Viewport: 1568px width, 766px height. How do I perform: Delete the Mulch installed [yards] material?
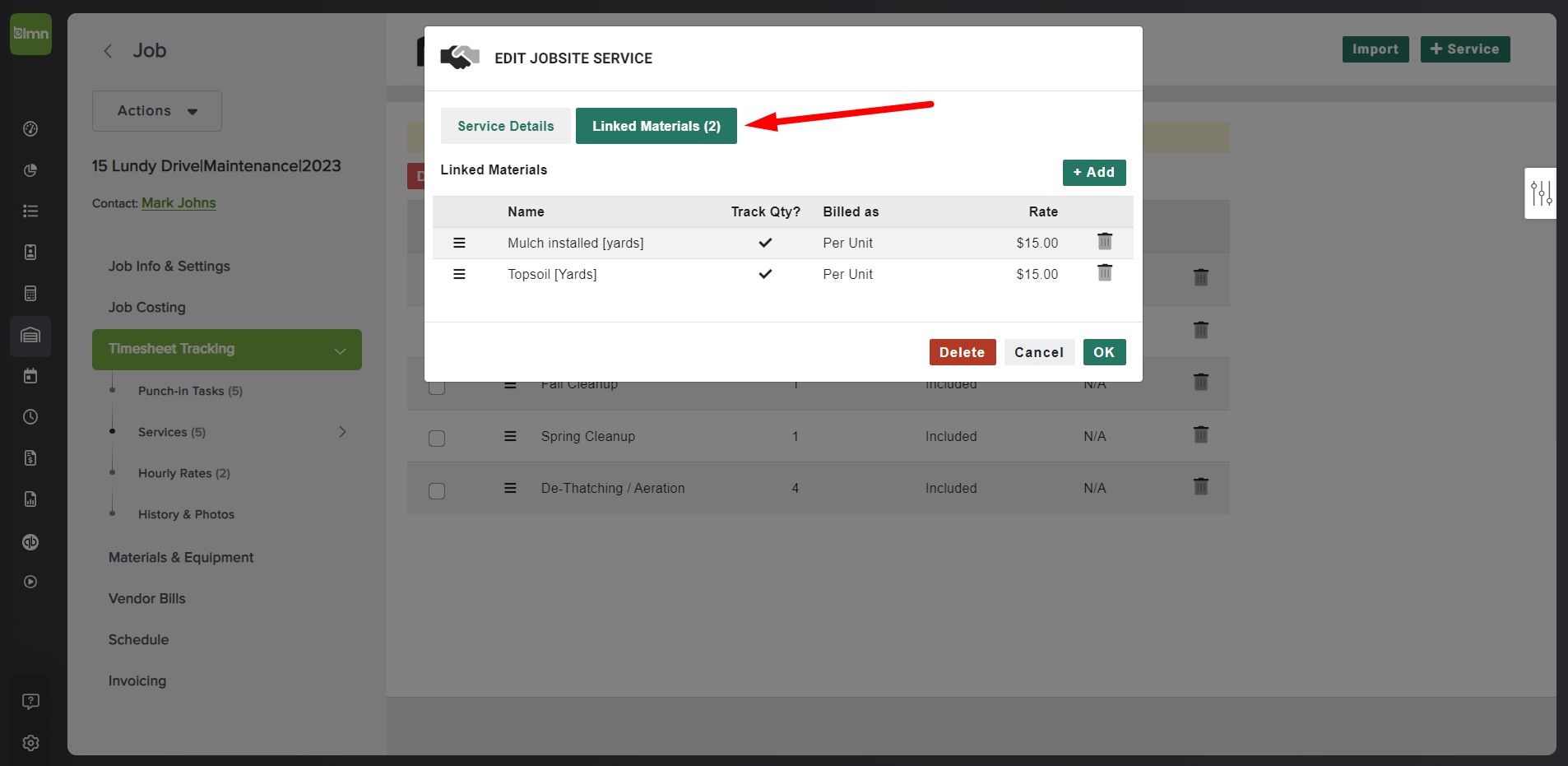coord(1105,241)
